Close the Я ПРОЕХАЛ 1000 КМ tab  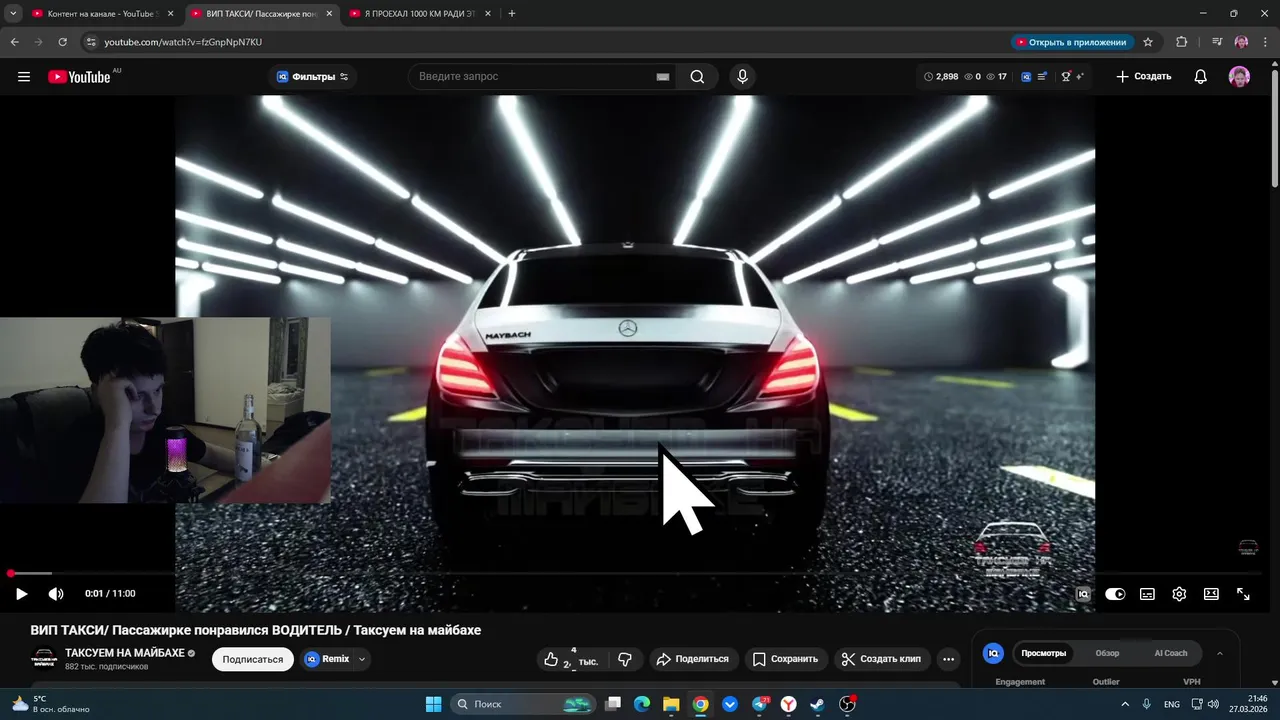tap(487, 13)
